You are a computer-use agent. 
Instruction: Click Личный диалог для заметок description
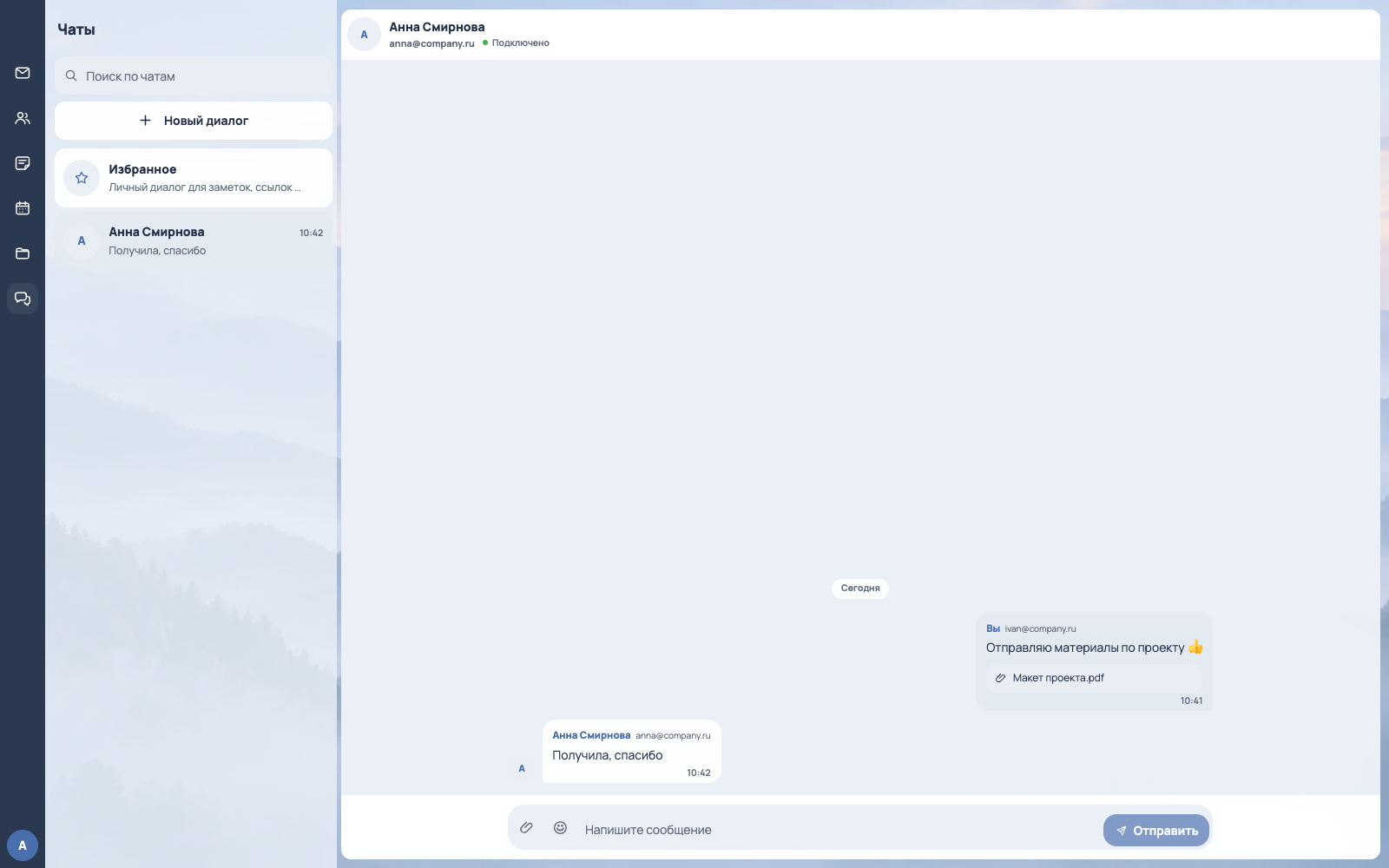(205, 187)
